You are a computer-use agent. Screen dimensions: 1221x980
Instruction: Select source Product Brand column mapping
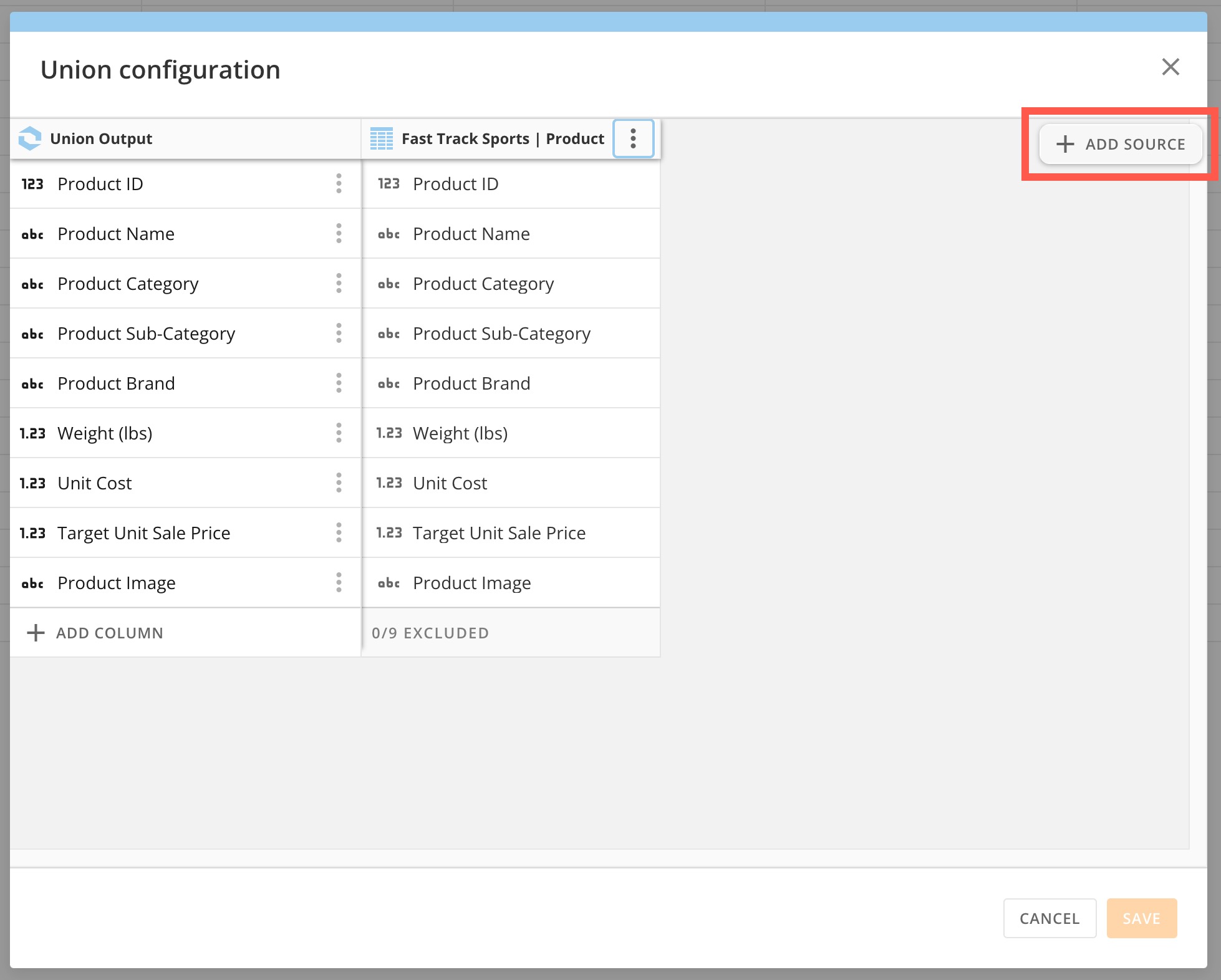tap(510, 383)
